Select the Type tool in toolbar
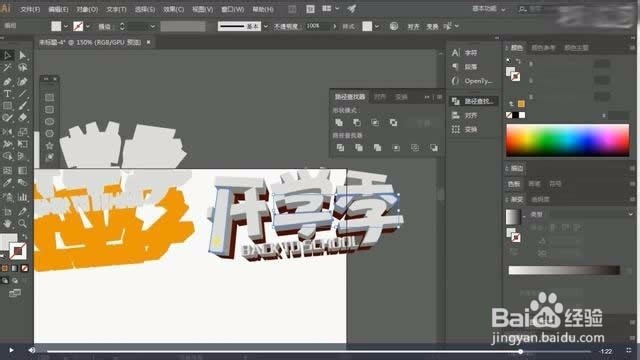Screen dimensions: 640x360 pyautogui.click(x=7, y=93)
